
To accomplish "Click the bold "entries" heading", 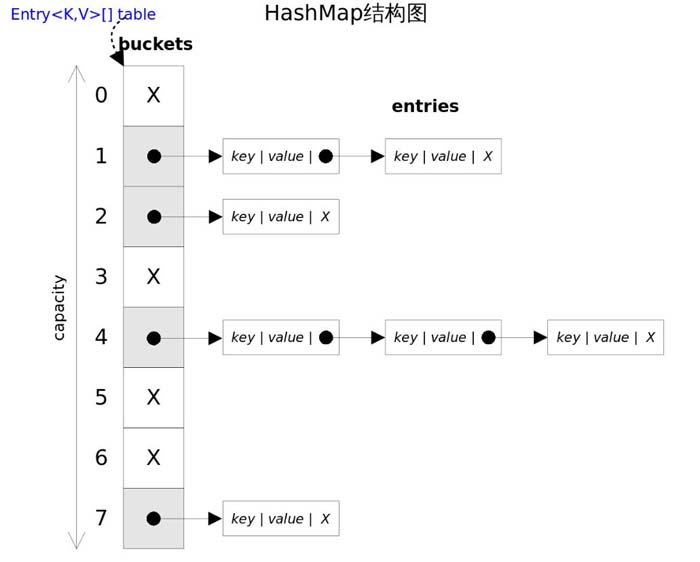I will tap(425, 106).
